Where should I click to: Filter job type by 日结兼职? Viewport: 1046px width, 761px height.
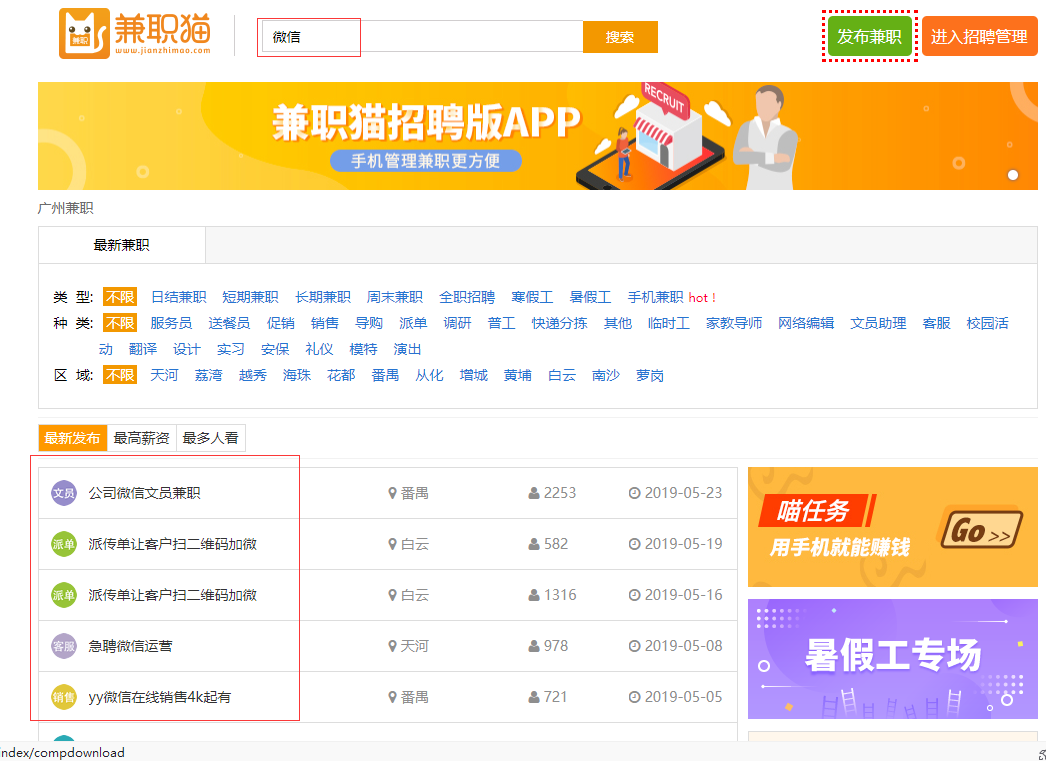pos(178,297)
